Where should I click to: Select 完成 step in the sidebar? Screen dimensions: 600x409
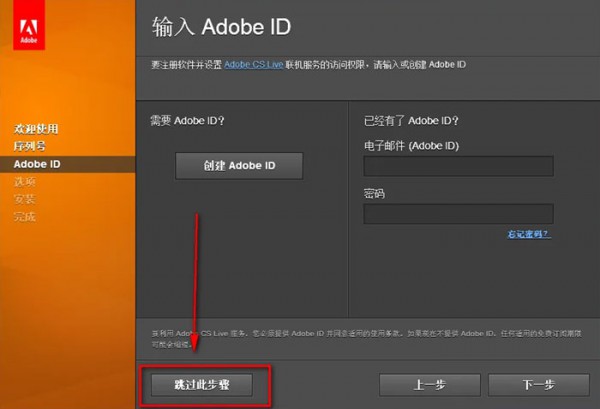point(24,217)
